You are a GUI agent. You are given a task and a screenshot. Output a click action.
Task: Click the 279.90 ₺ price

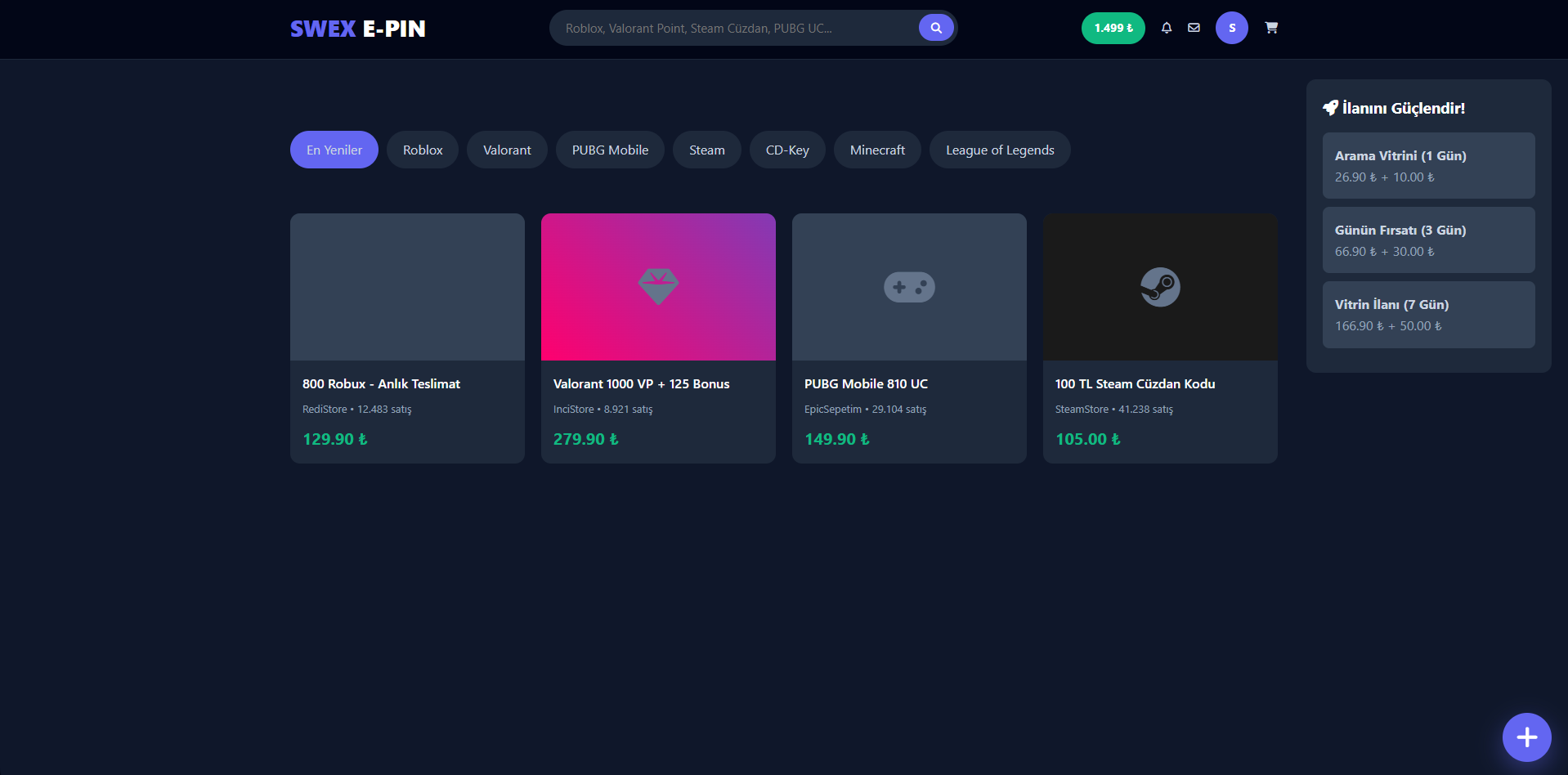pos(586,439)
